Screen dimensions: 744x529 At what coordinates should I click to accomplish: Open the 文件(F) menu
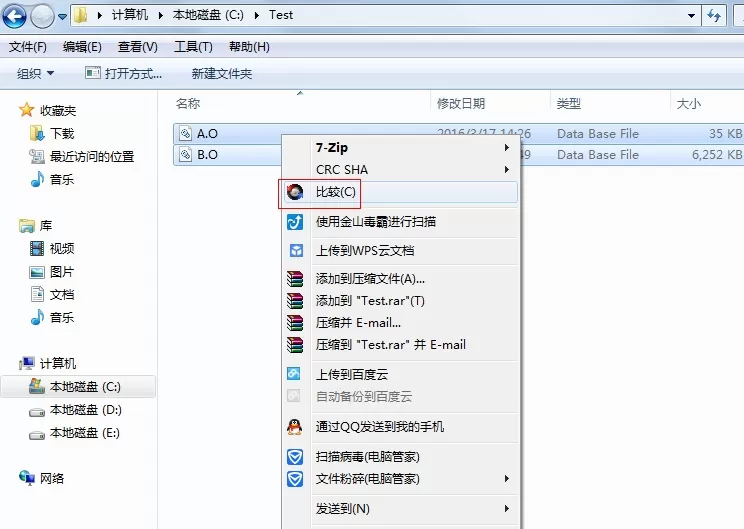tap(28, 47)
